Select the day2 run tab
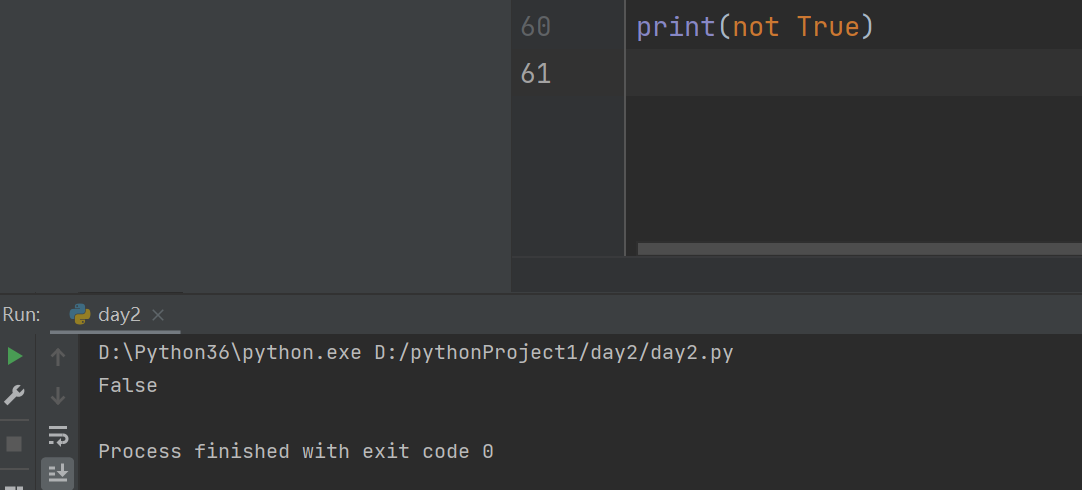Viewport: 1082px width, 490px height. 119,314
